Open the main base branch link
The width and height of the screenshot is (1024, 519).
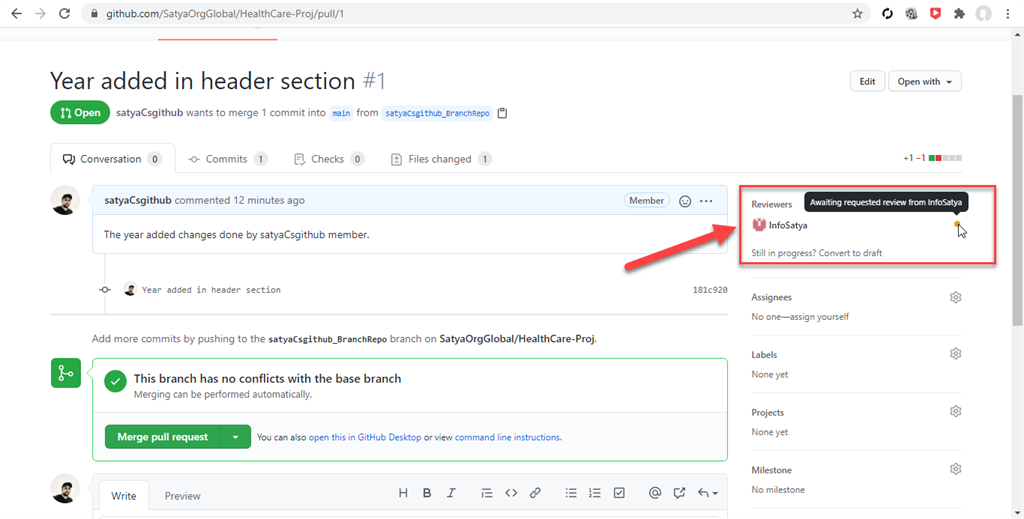pyautogui.click(x=341, y=113)
